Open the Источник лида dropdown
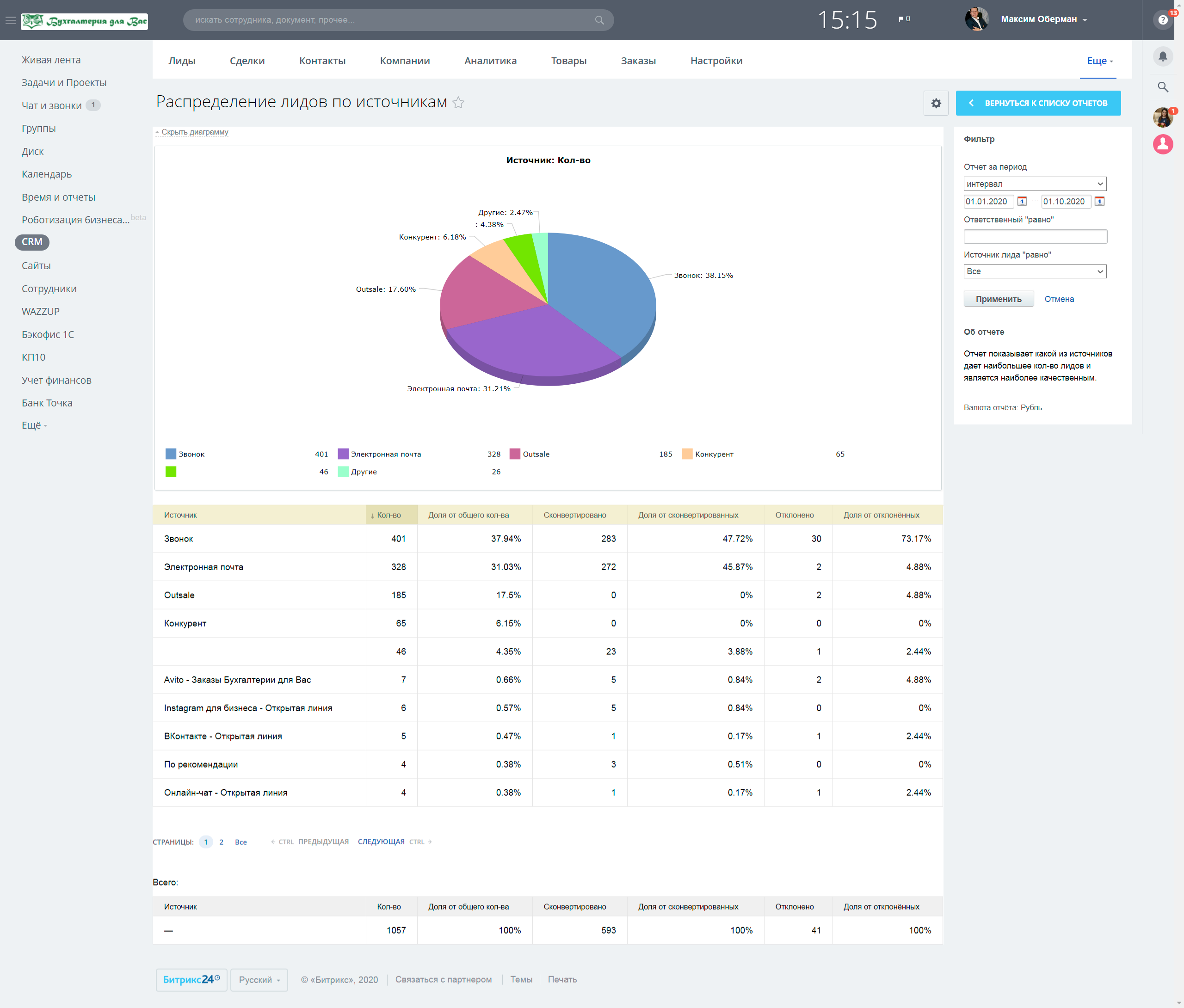Screen dimensions: 1184x1008 pos(1035,271)
